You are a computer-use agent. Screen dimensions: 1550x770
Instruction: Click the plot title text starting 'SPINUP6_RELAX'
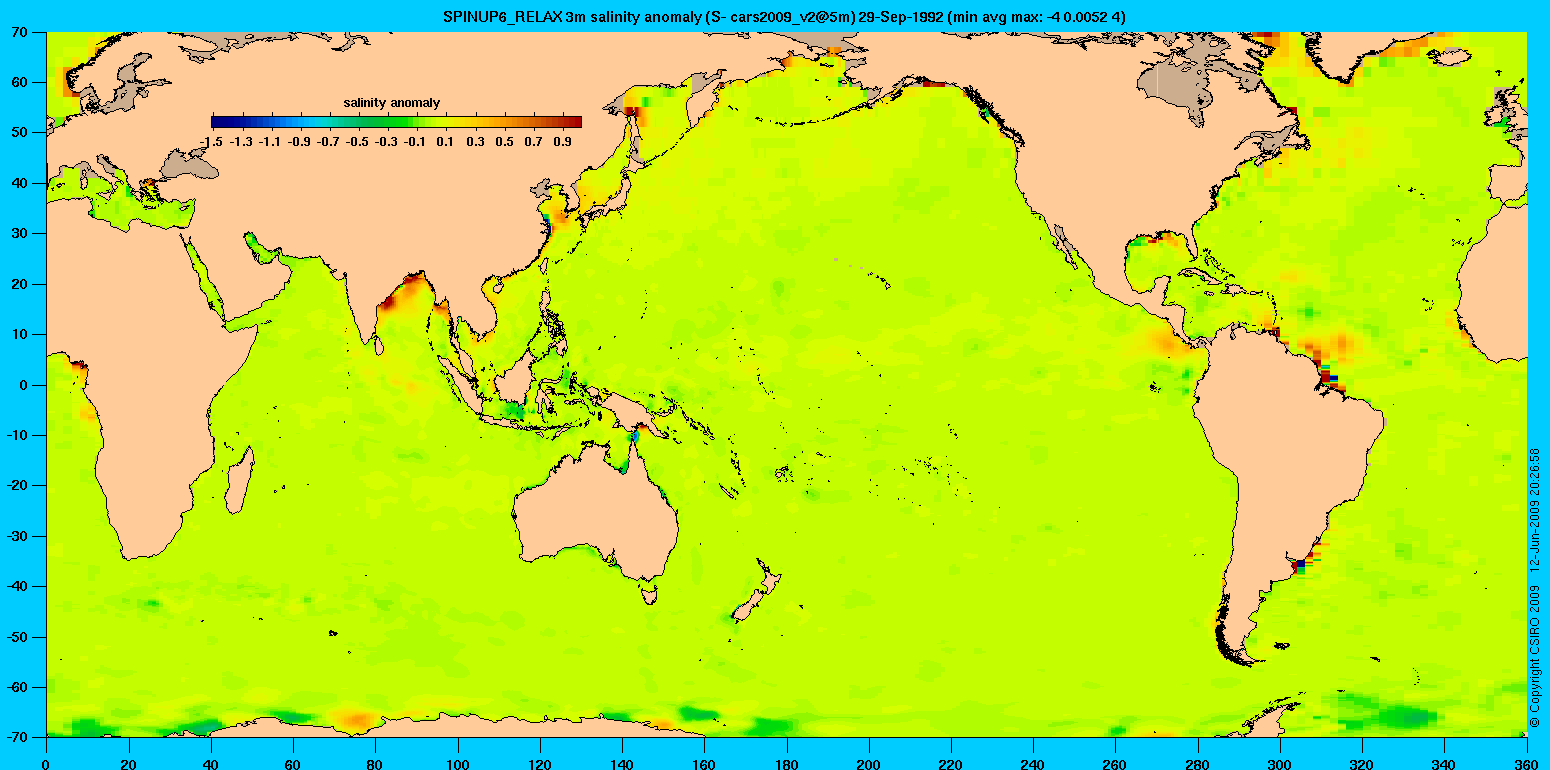(x=785, y=16)
